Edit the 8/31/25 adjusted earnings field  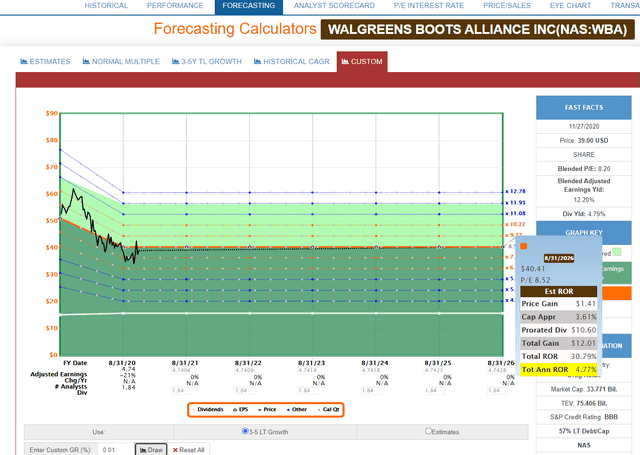(x=434, y=370)
